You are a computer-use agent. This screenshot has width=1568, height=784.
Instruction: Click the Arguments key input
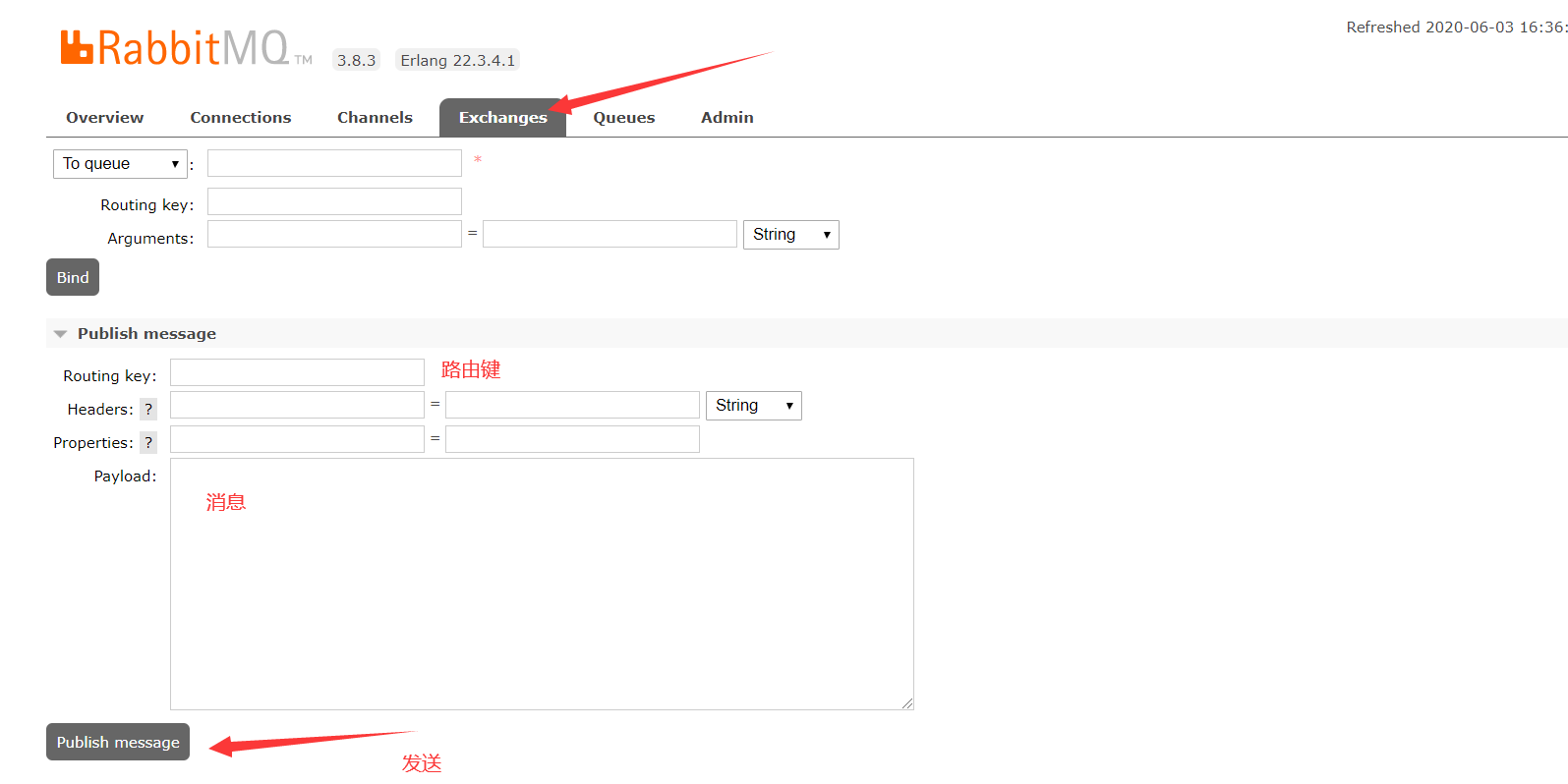334,234
